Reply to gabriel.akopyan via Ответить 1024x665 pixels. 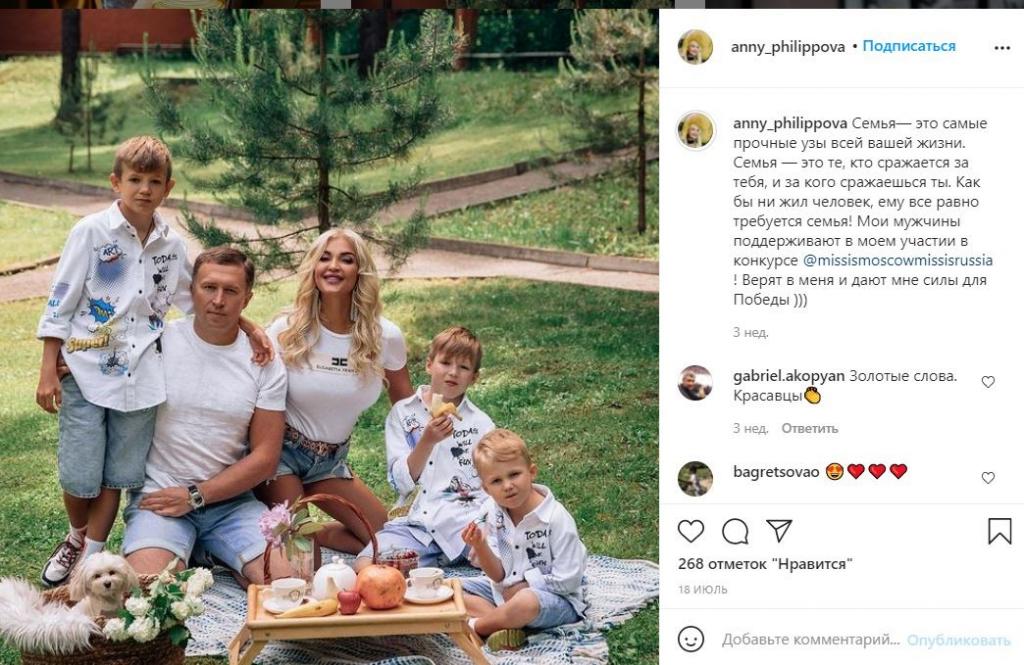tap(809, 429)
